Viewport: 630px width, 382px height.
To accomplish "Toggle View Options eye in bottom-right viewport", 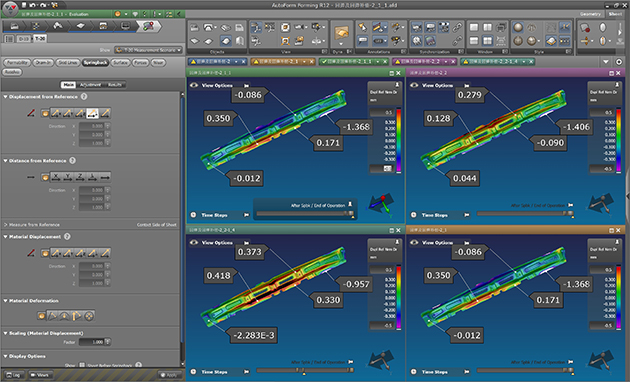I will [x=414, y=243].
